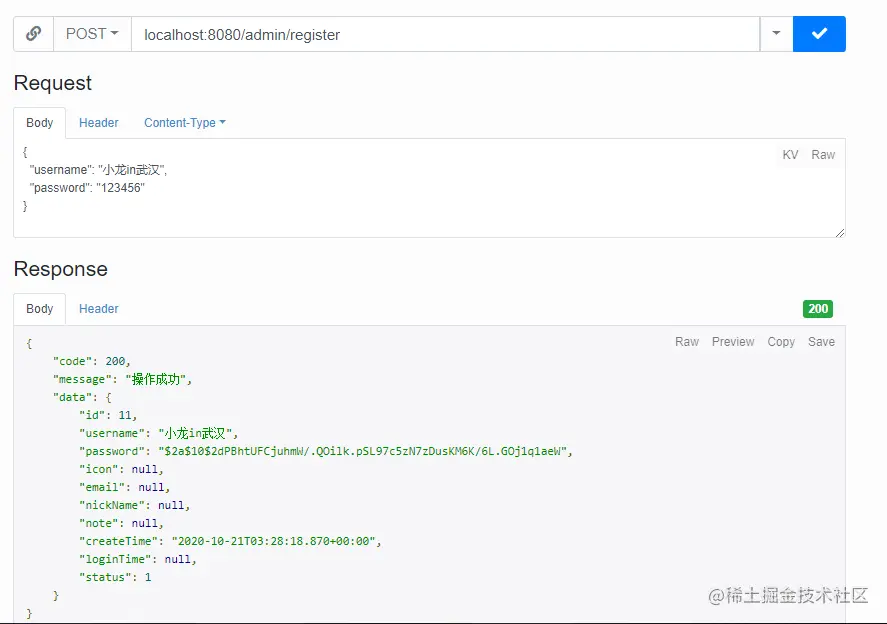Select Raw view in the Response panel

pyautogui.click(x=687, y=341)
